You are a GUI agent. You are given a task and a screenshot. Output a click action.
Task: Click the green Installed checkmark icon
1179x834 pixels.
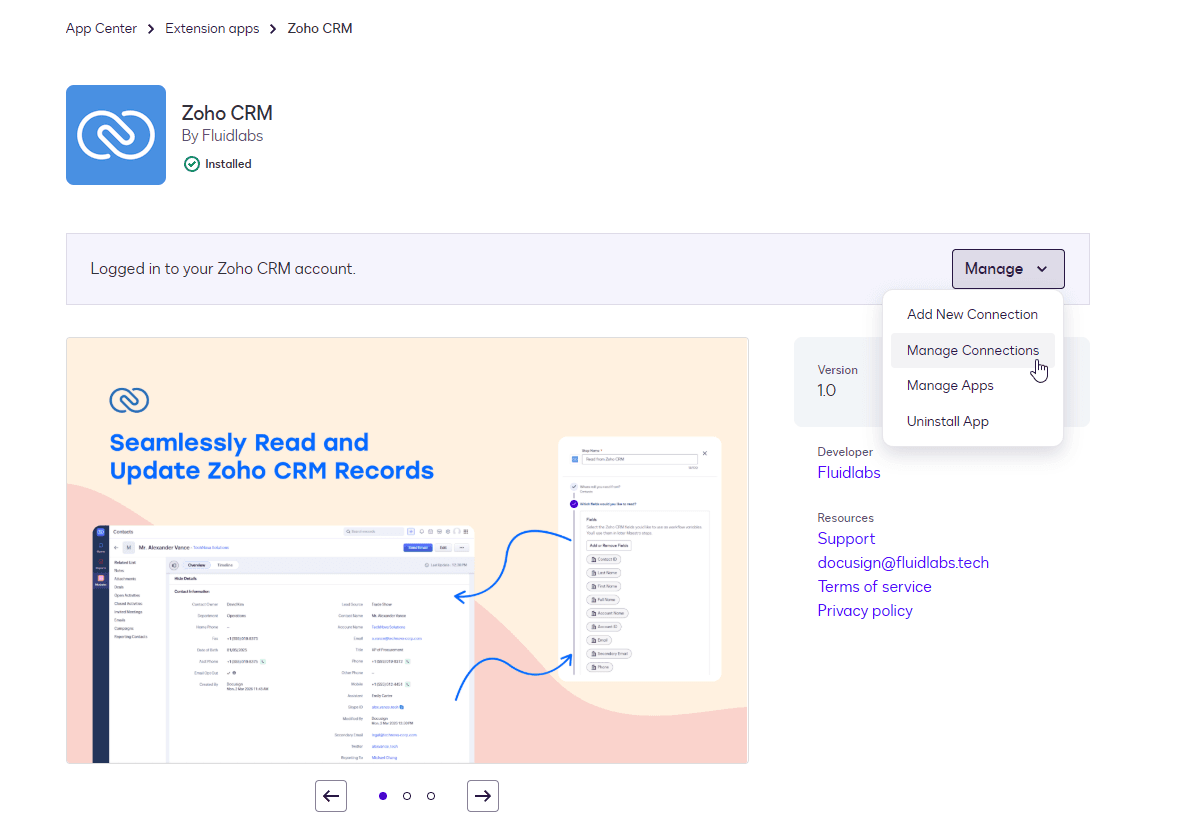[192, 164]
